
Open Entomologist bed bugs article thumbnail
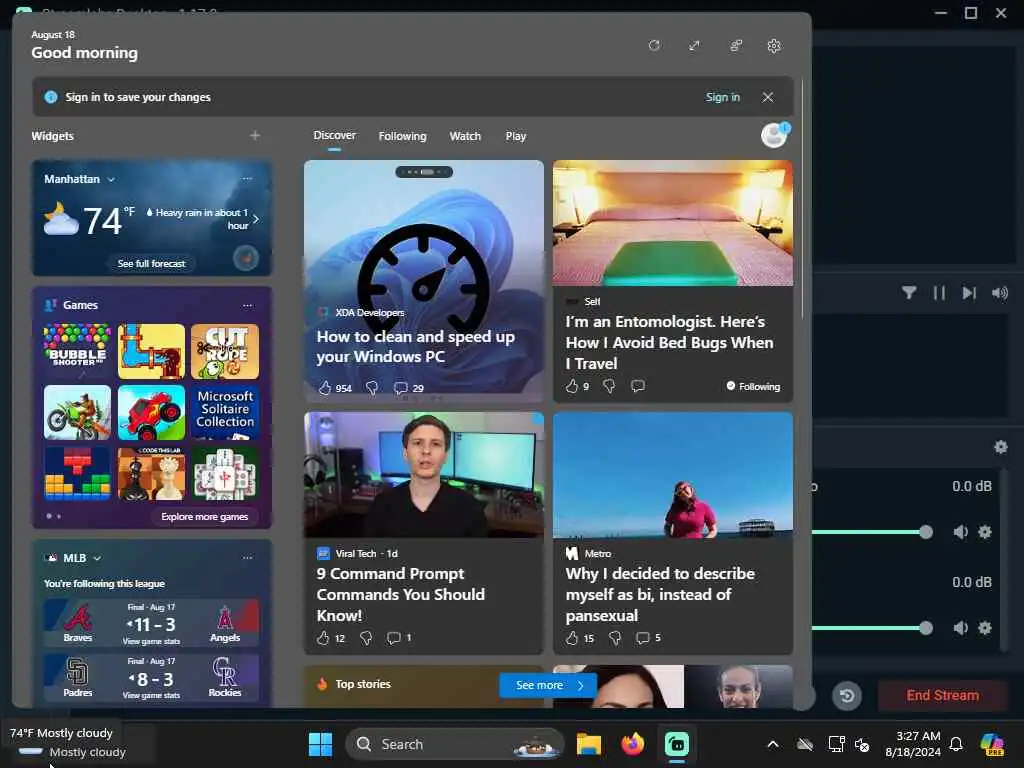[x=673, y=223]
